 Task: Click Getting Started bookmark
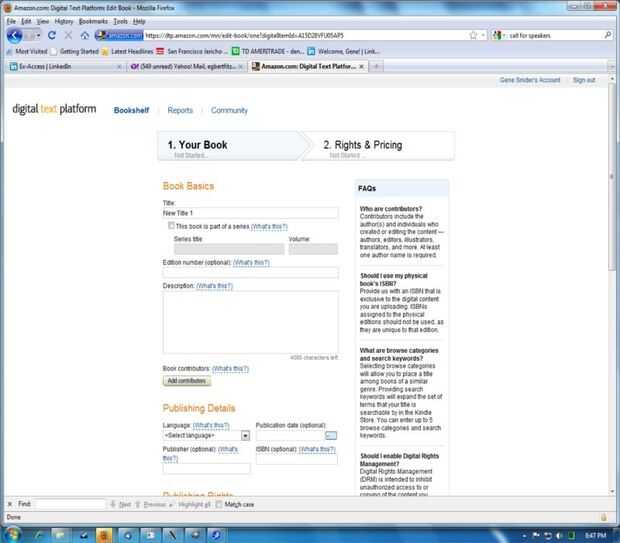click(75, 51)
